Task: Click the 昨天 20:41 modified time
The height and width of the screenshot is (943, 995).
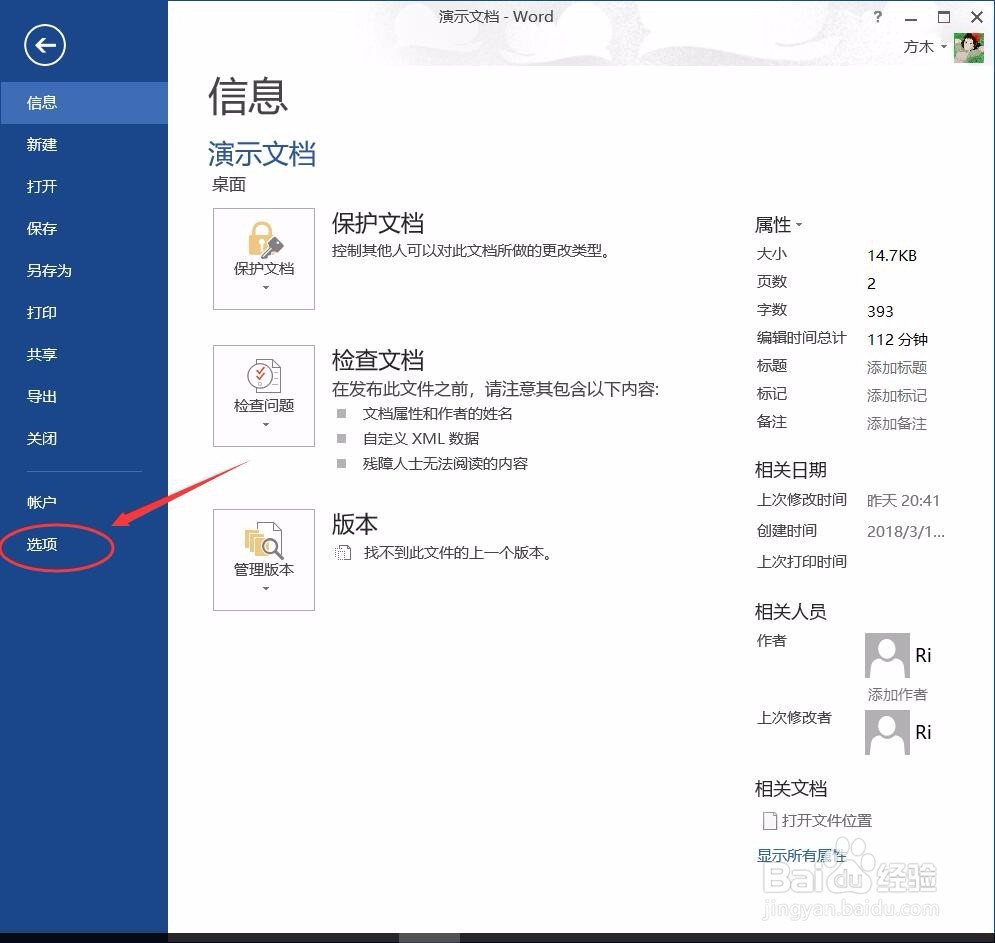Action: (x=903, y=501)
